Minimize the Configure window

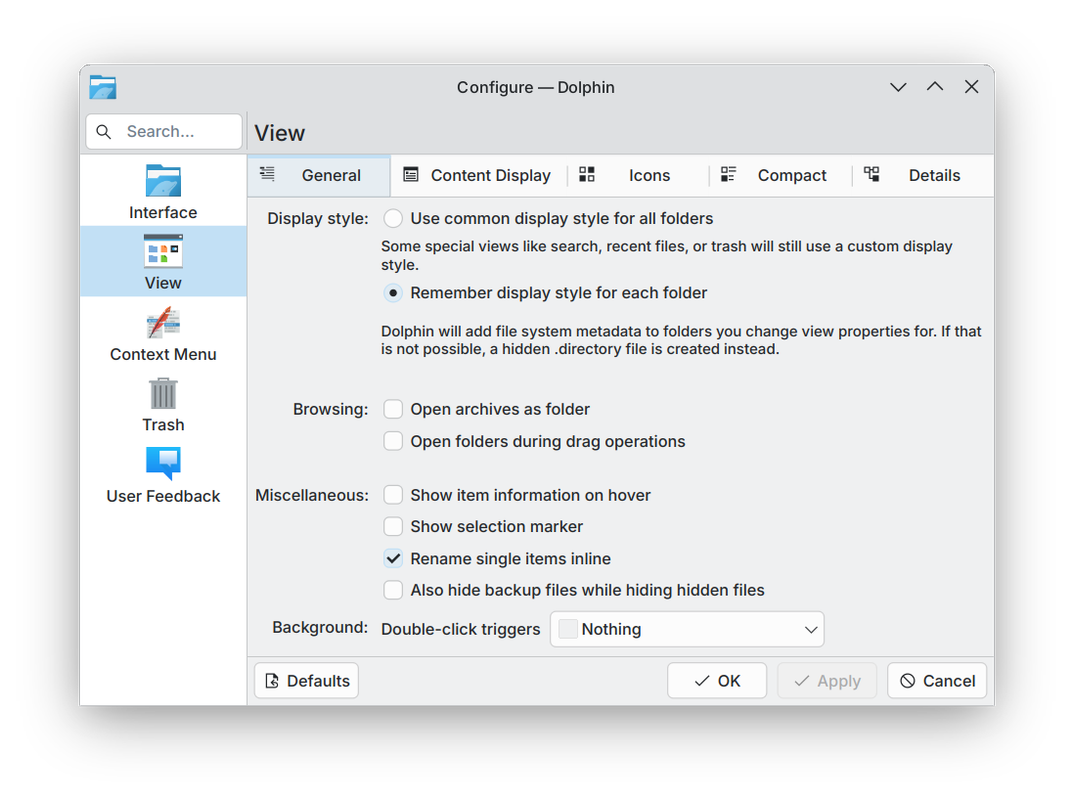tap(898, 87)
